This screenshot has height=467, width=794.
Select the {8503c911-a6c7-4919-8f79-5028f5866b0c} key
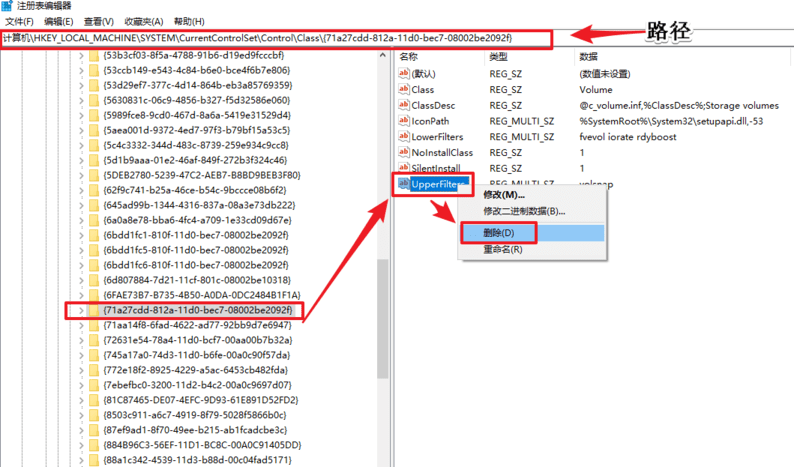(195, 415)
